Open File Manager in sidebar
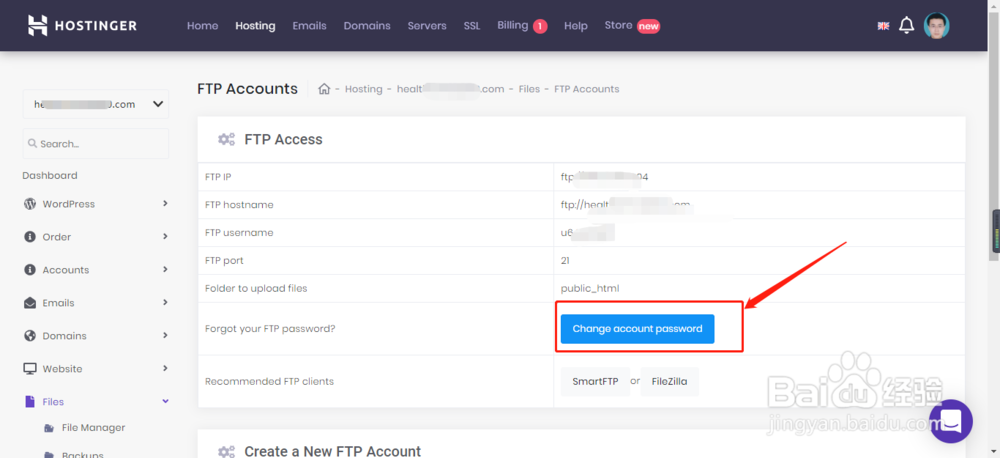This screenshot has height=458, width=1000. click(x=93, y=428)
